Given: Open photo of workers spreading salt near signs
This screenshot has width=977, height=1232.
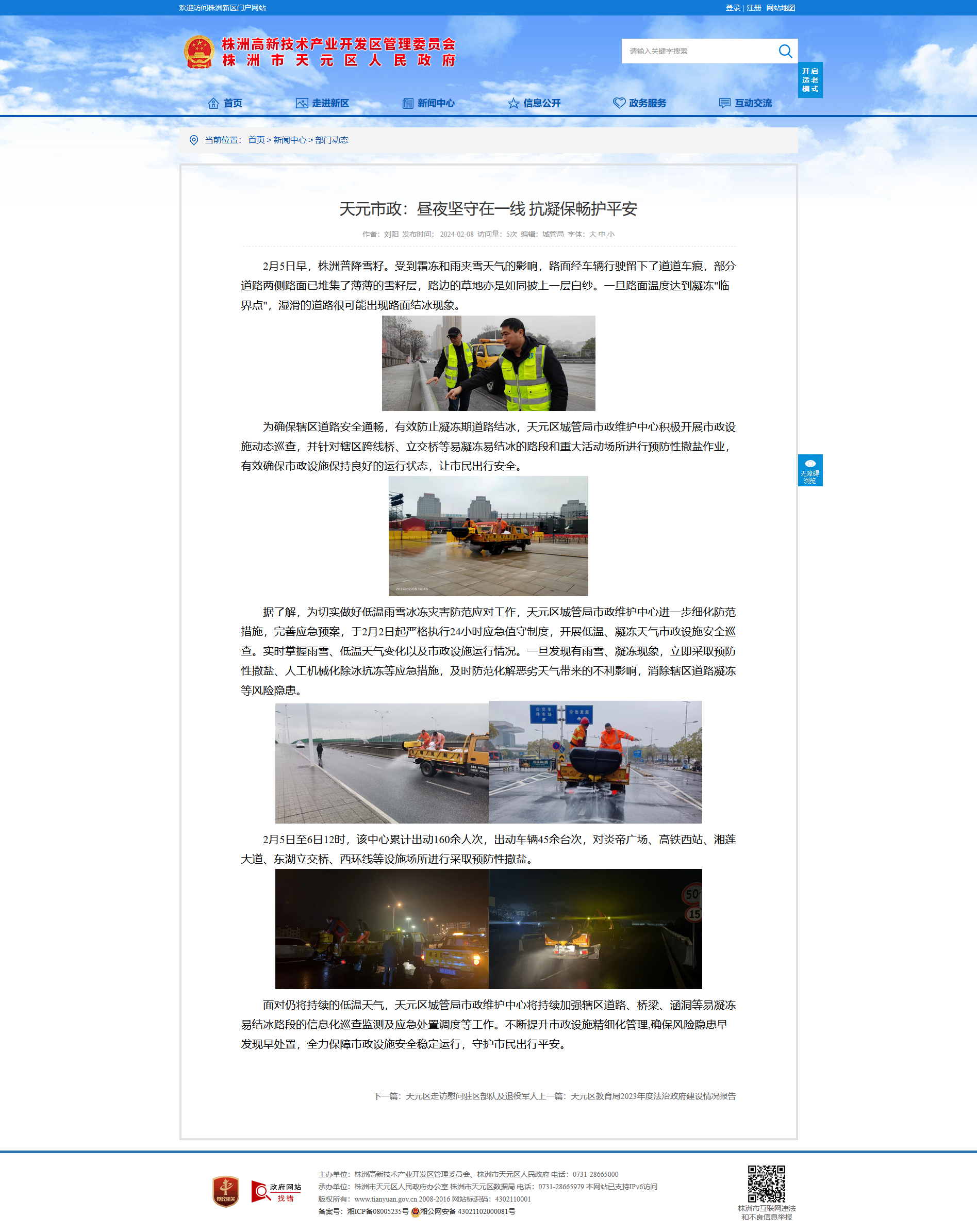Looking at the screenshot, I should (595, 762).
